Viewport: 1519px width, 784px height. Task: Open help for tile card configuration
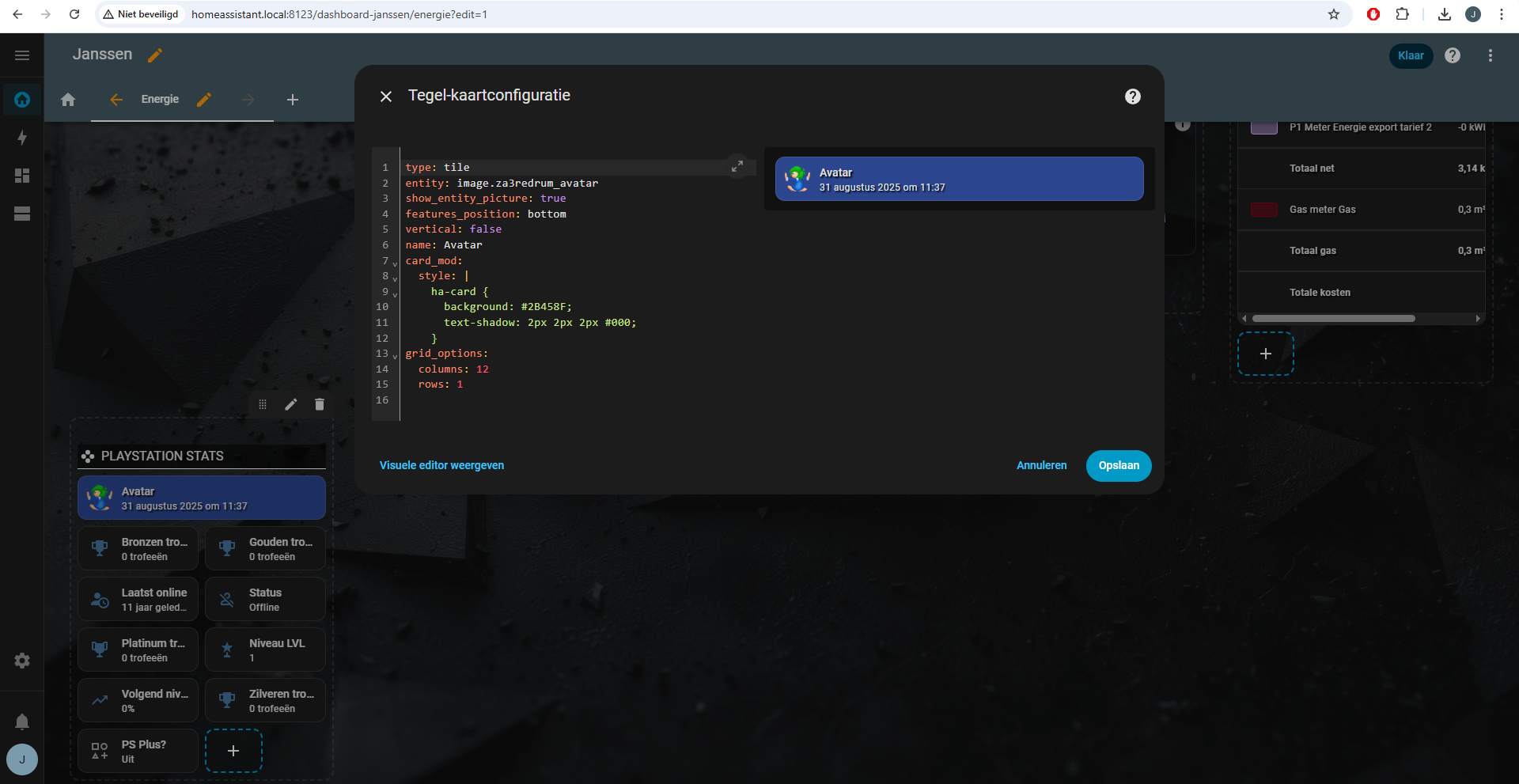(1132, 97)
